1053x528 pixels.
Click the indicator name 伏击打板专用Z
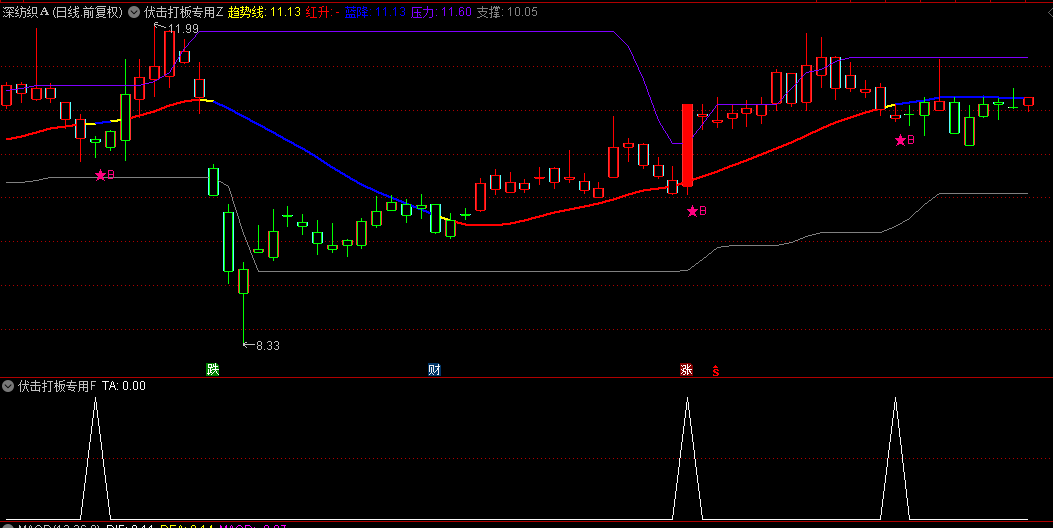(x=184, y=12)
